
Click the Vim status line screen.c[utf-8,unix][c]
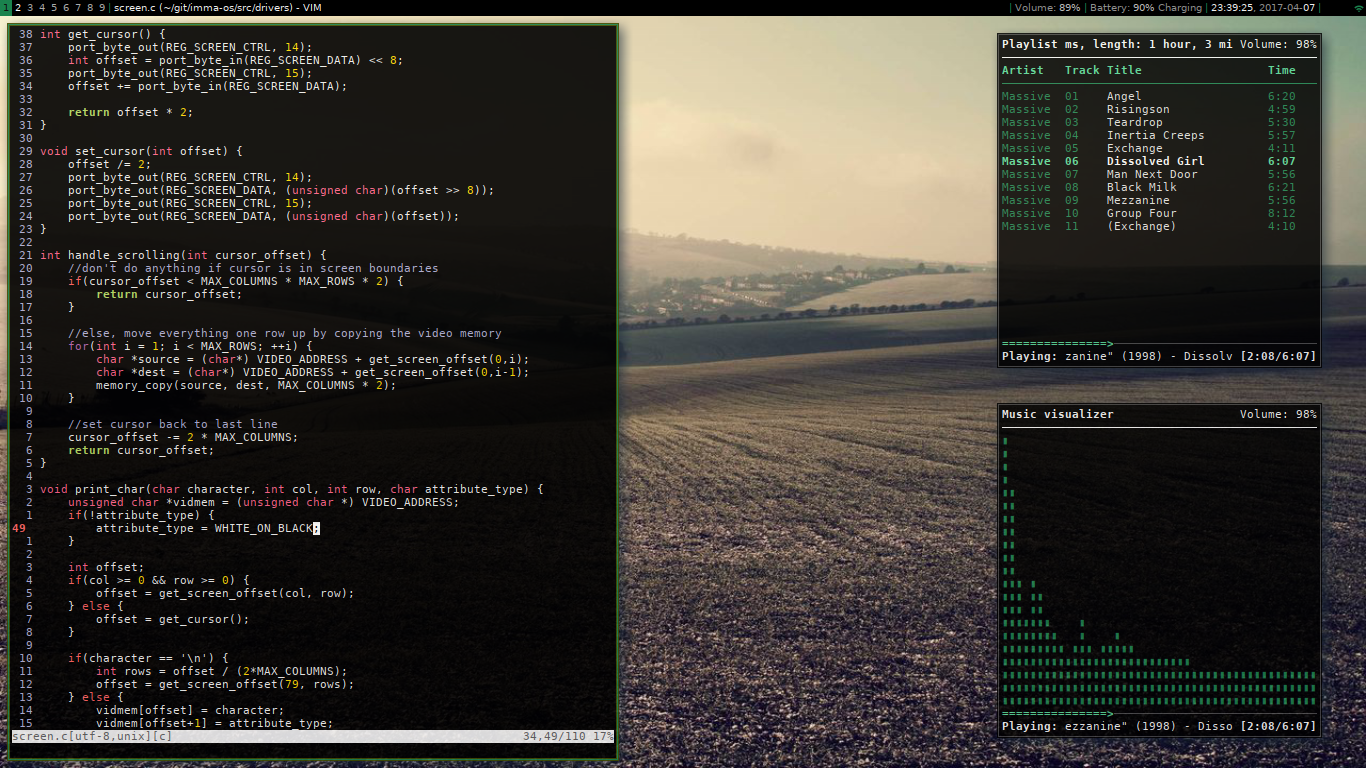[x=92, y=736]
